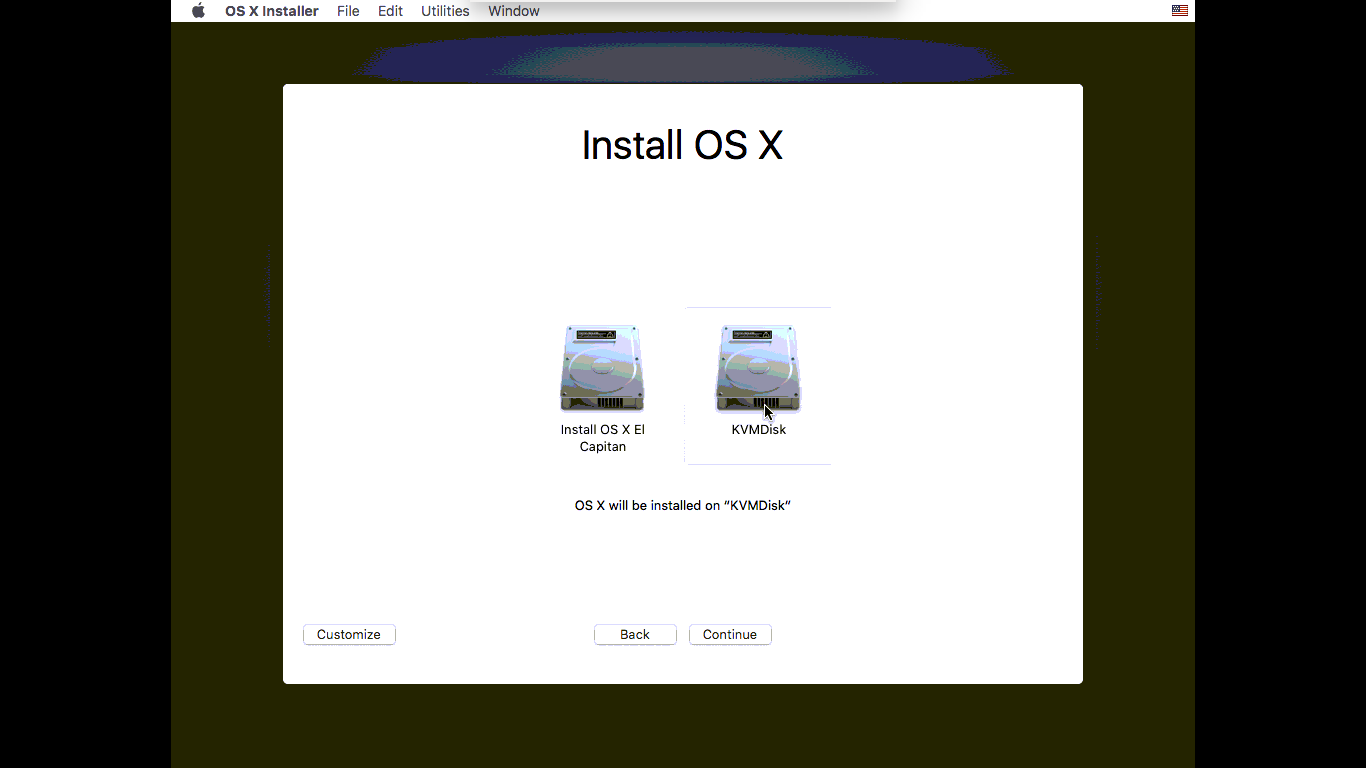Image resolution: width=1366 pixels, height=768 pixels.
Task: Open the Apple menu
Action: pos(198,11)
